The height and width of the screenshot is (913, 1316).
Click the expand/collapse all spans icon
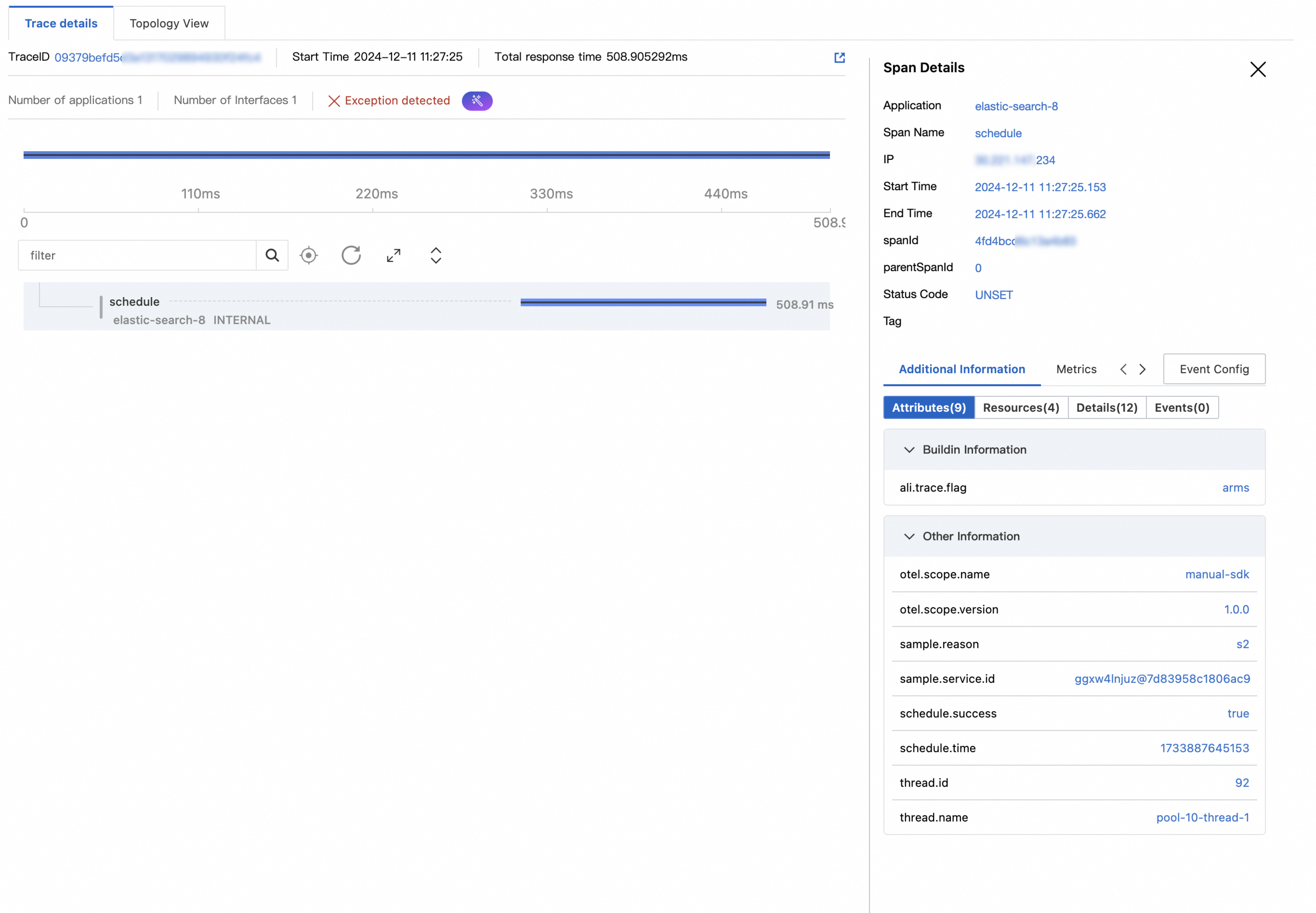435,255
